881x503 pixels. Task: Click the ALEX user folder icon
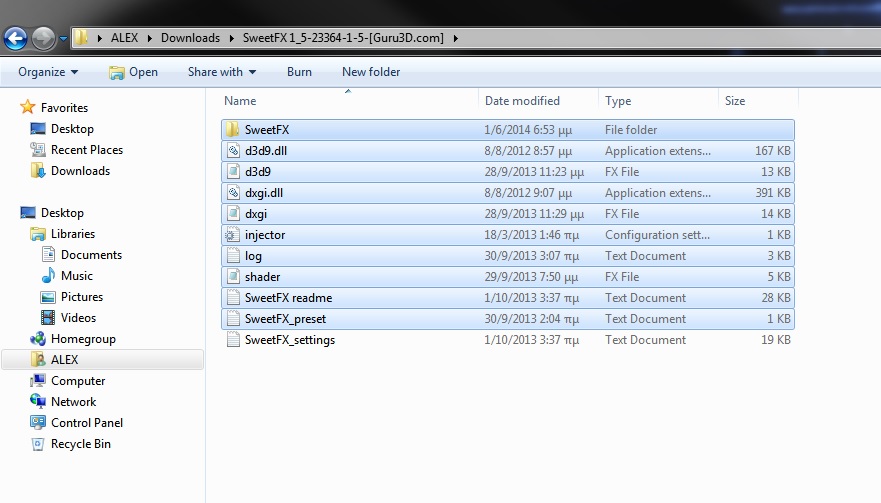pyautogui.click(x=38, y=360)
